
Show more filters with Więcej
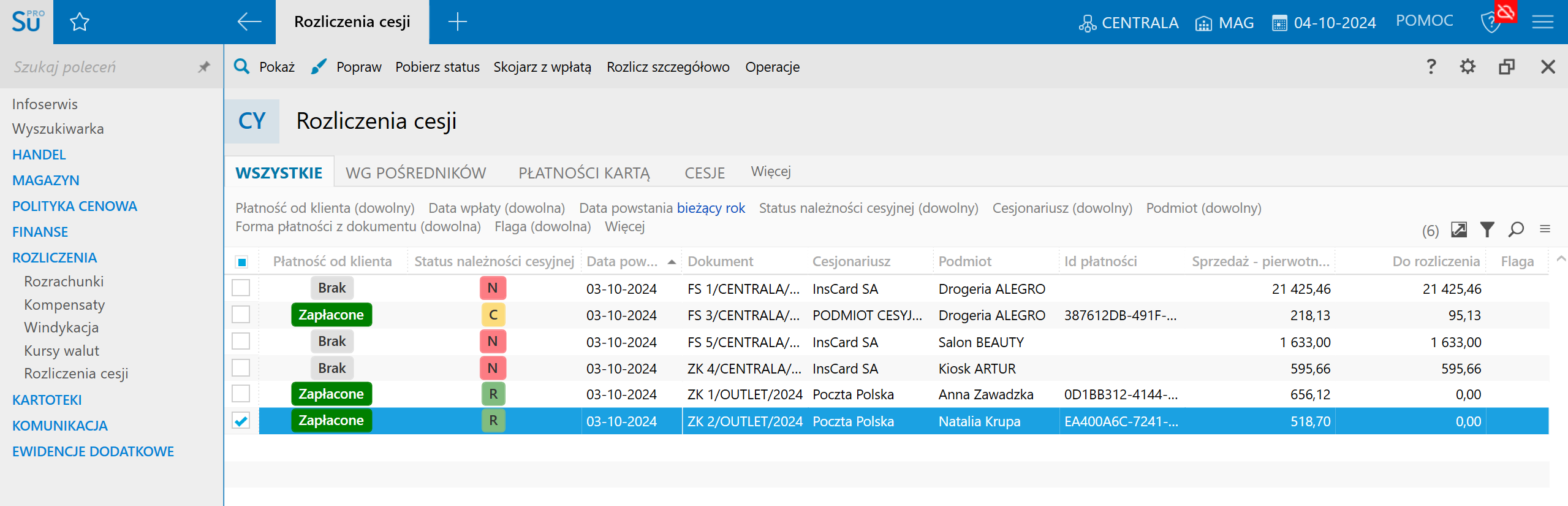pyautogui.click(x=624, y=227)
